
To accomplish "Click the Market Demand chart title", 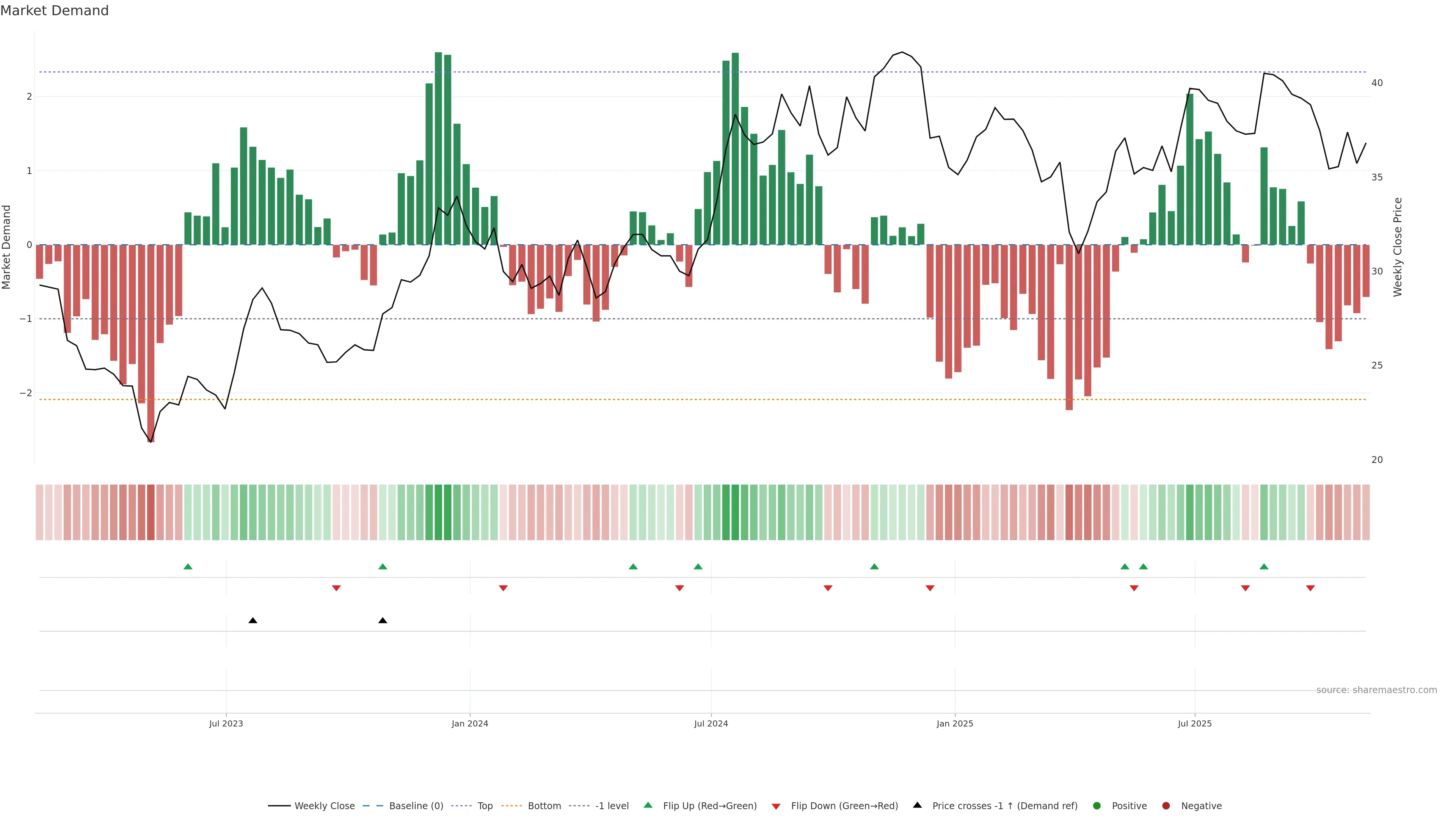I will (x=54, y=11).
